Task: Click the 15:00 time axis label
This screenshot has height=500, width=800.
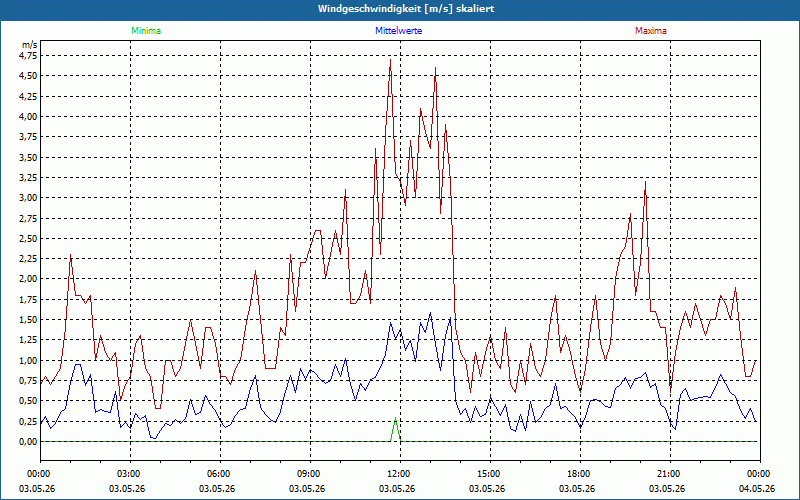Action: (x=490, y=474)
